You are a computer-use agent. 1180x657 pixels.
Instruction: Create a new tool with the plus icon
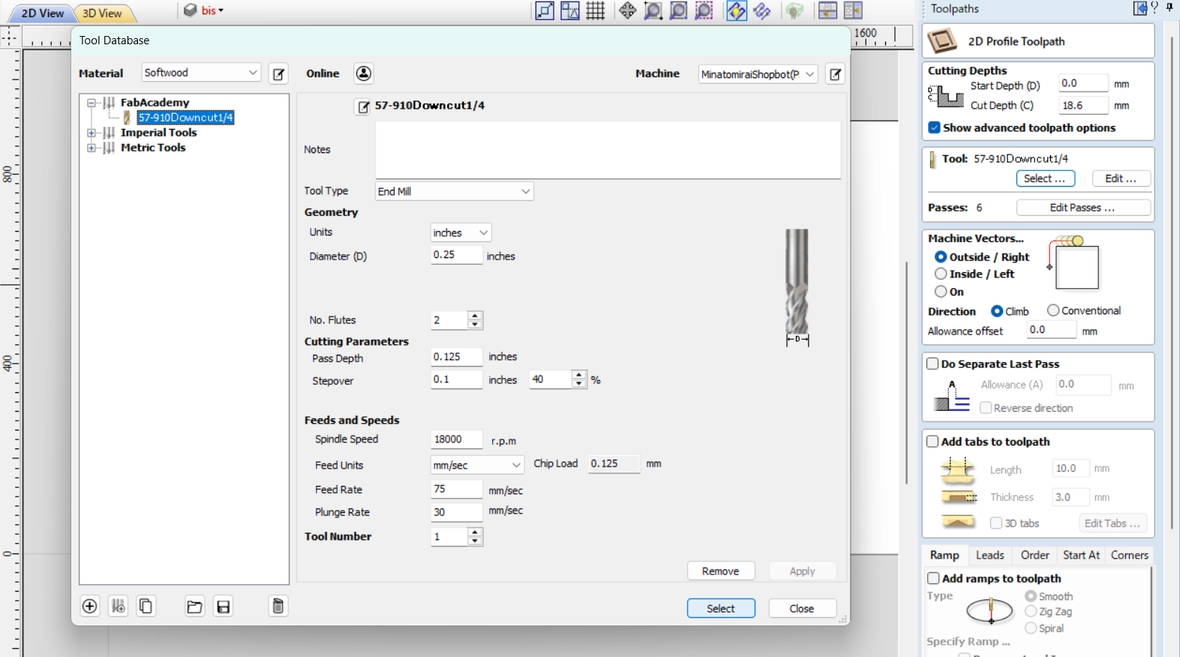coord(89,606)
